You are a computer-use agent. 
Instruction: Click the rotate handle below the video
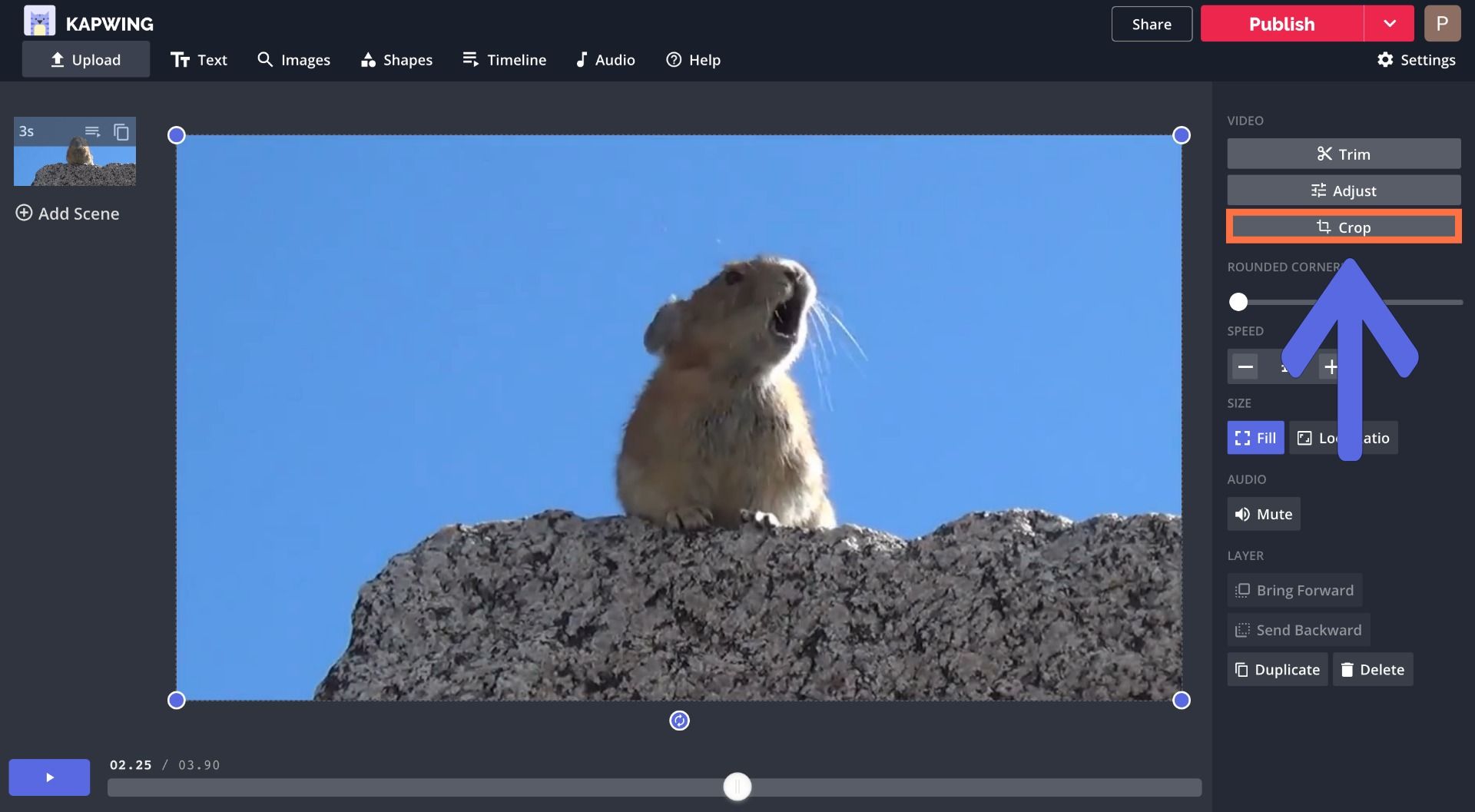click(x=679, y=721)
